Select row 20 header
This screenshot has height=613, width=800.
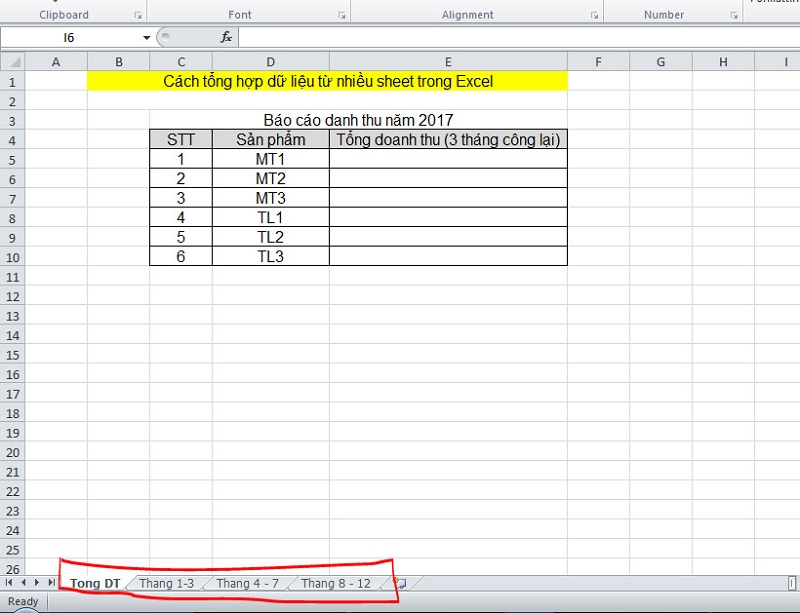coord(13,452)
